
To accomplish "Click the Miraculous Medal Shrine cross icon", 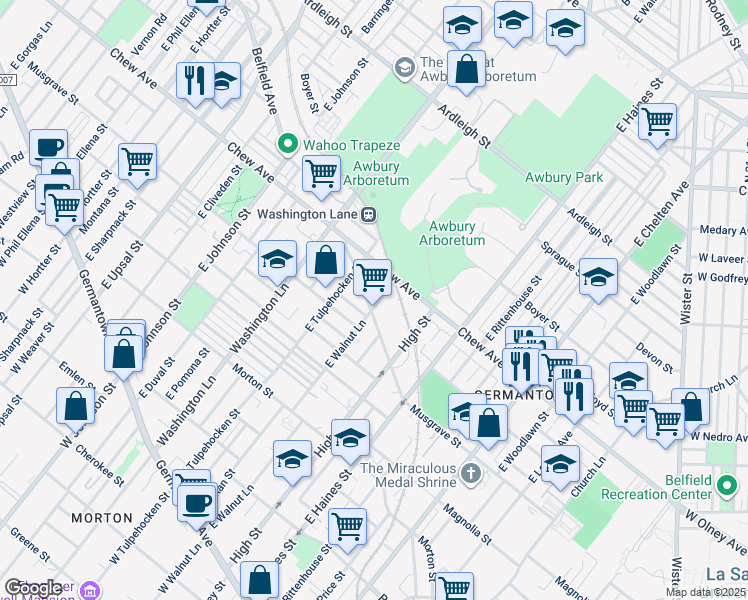I will click(x=471, y=475).
